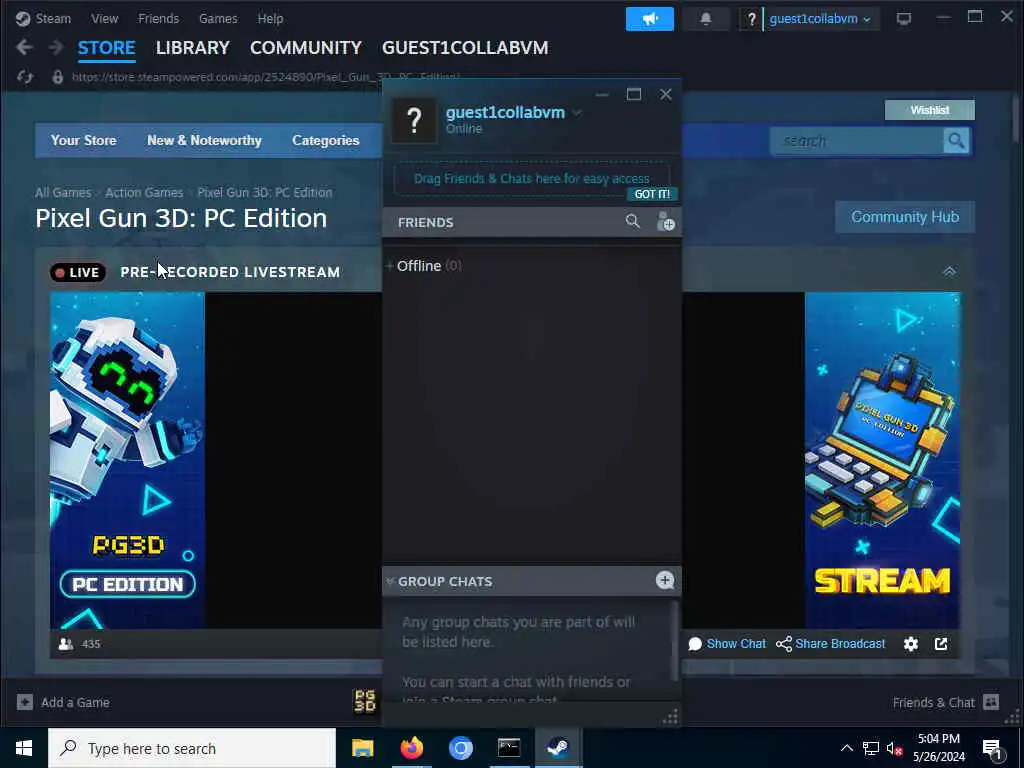Click the STREAM laptop artwork
The image size is (1024, 768).
882,460
